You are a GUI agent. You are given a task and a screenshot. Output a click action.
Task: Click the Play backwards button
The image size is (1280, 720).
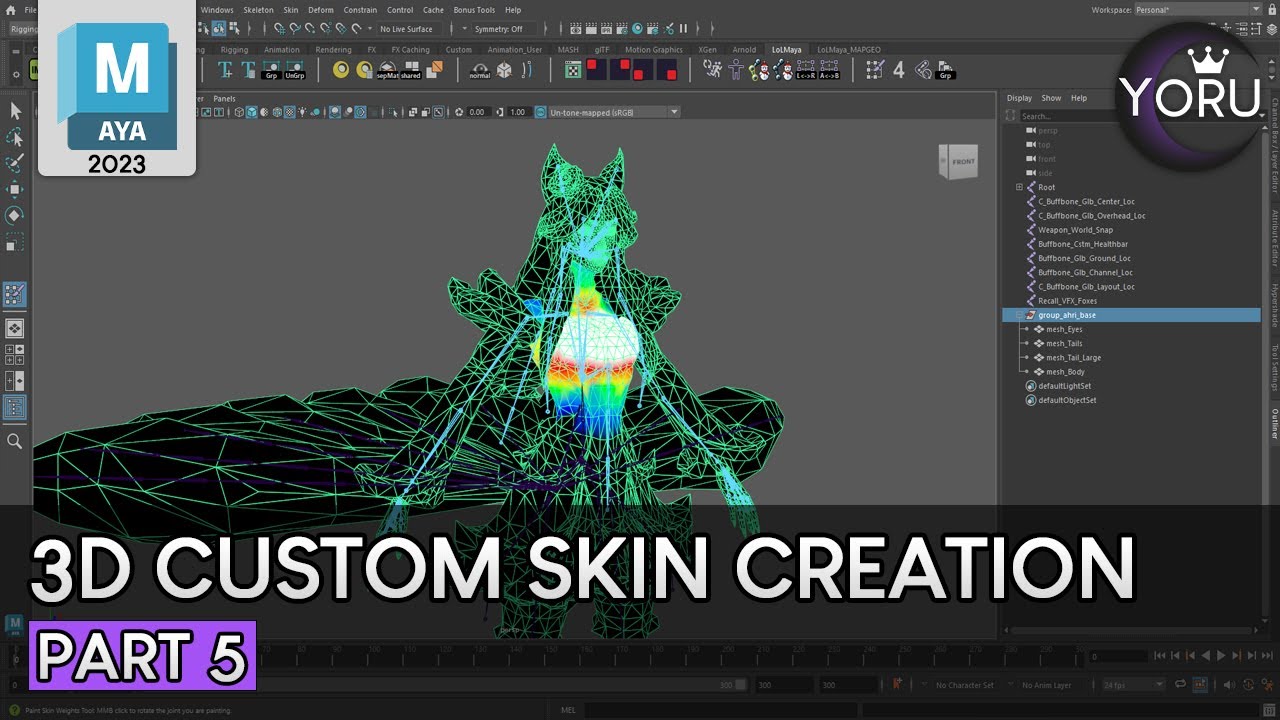(1206, 656)
